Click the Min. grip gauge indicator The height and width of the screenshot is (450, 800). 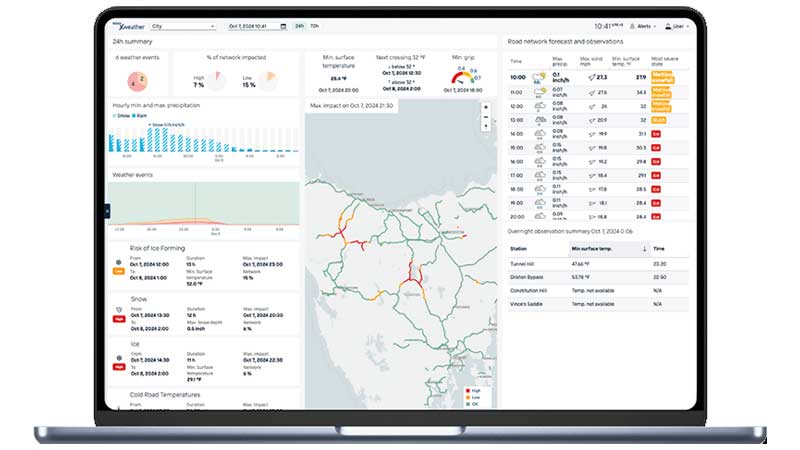pyautogui.click(x=461, y=77)
